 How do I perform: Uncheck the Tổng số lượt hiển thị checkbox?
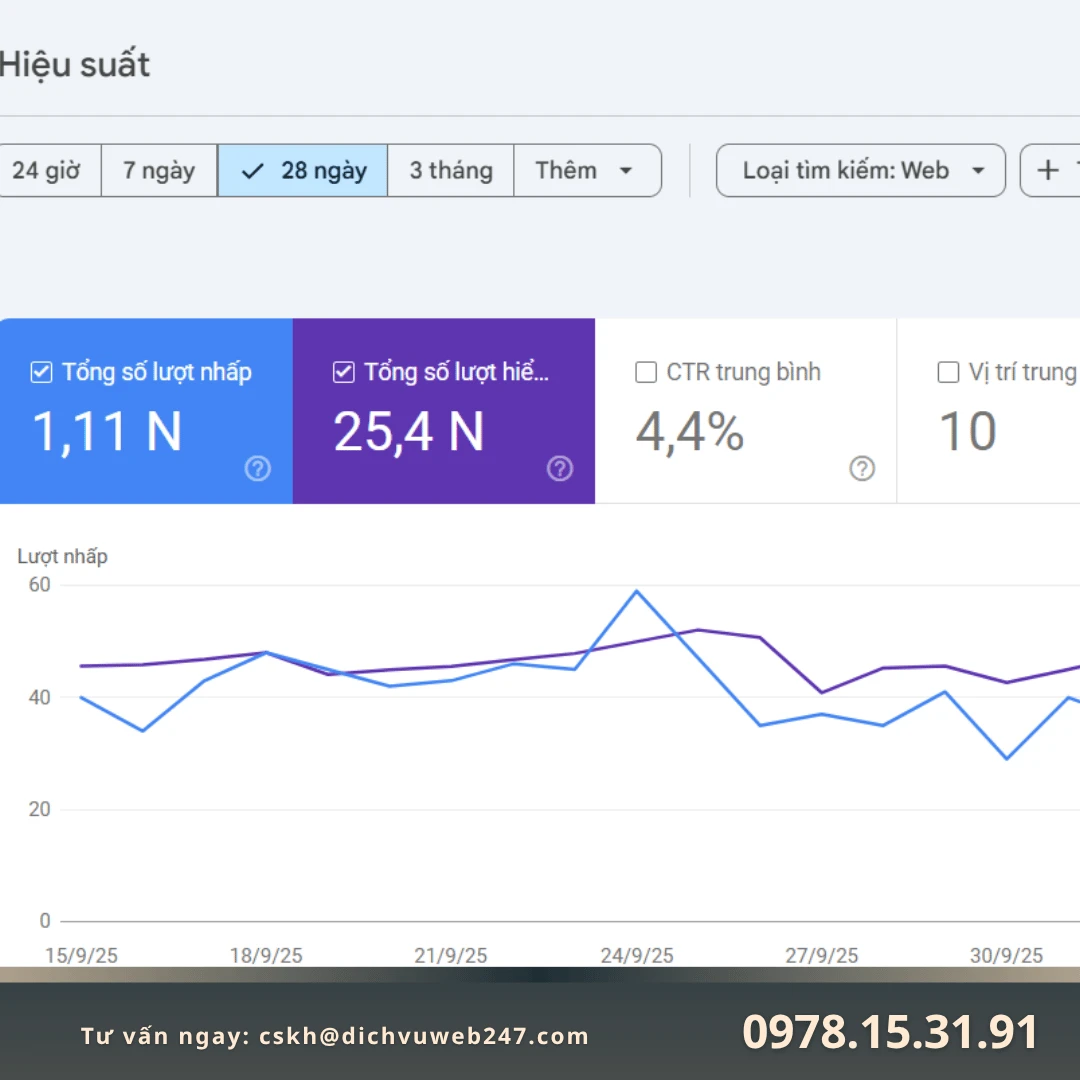click(343, 373)
